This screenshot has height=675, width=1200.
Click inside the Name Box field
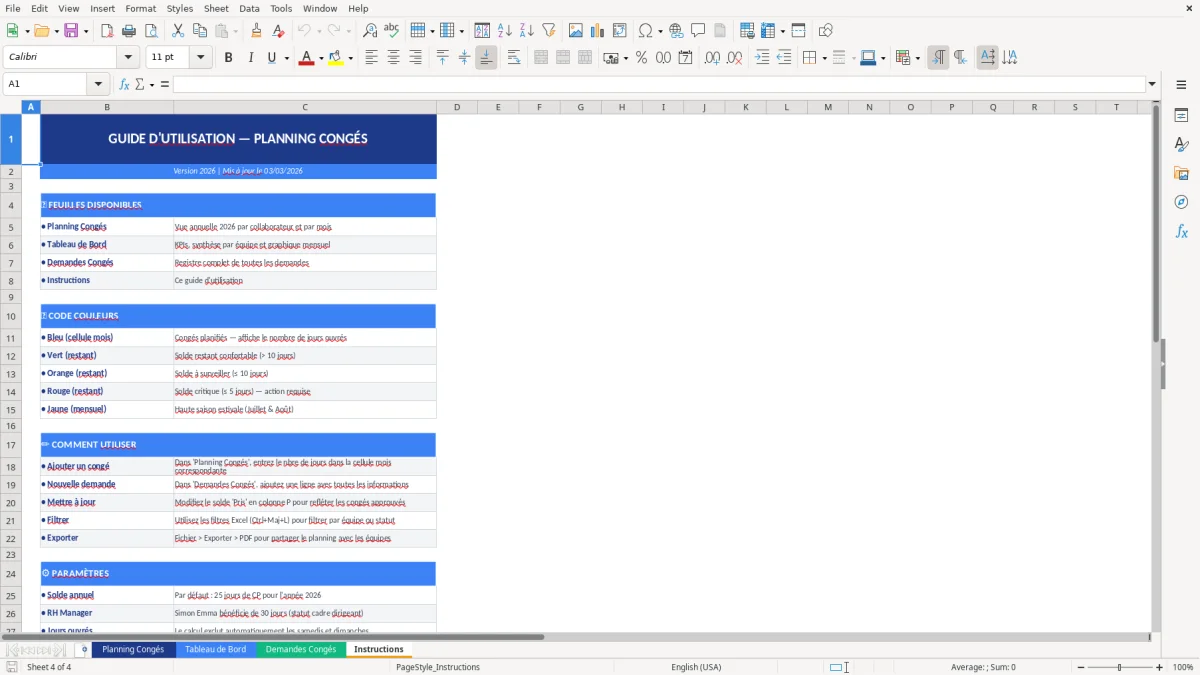click(x=45, y=84)
